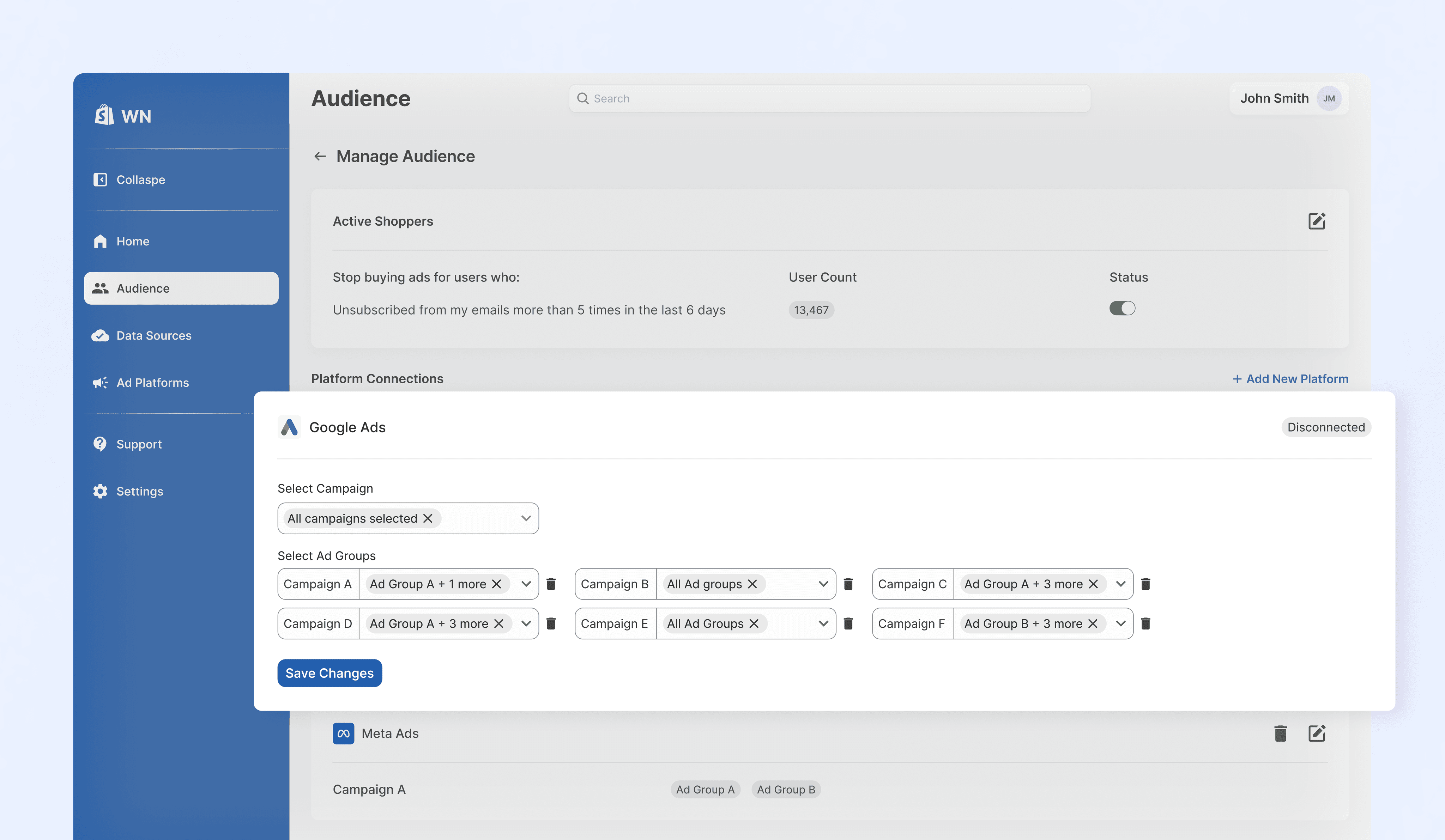1445x840 pixels.
Task: Click the edit pencil icon for Meta Ads
Action: tap(1317, 734)
